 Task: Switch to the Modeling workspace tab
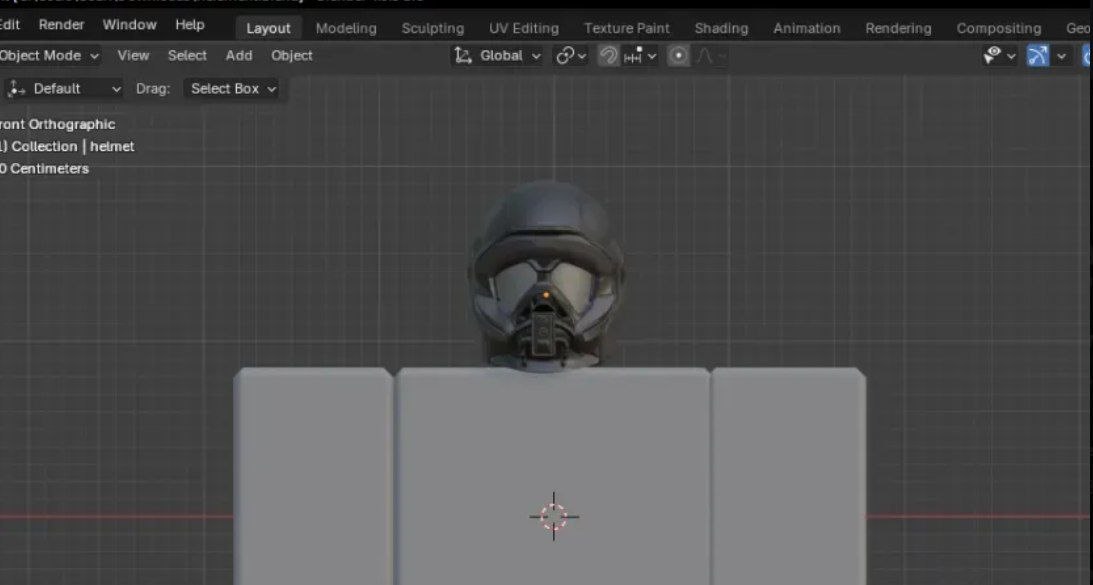tap(346, 29)
